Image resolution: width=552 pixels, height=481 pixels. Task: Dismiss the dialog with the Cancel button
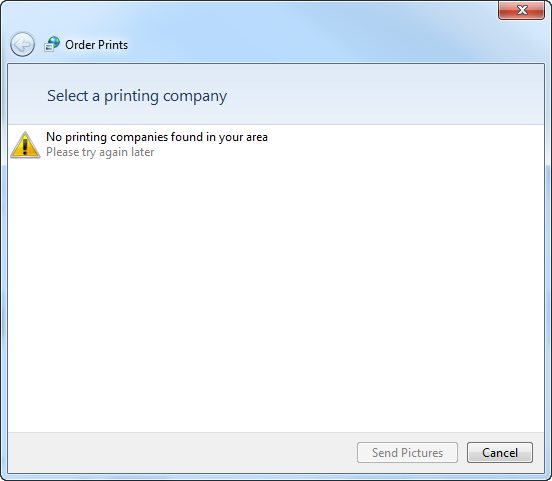pyautogui.click(x=500, y=452)
